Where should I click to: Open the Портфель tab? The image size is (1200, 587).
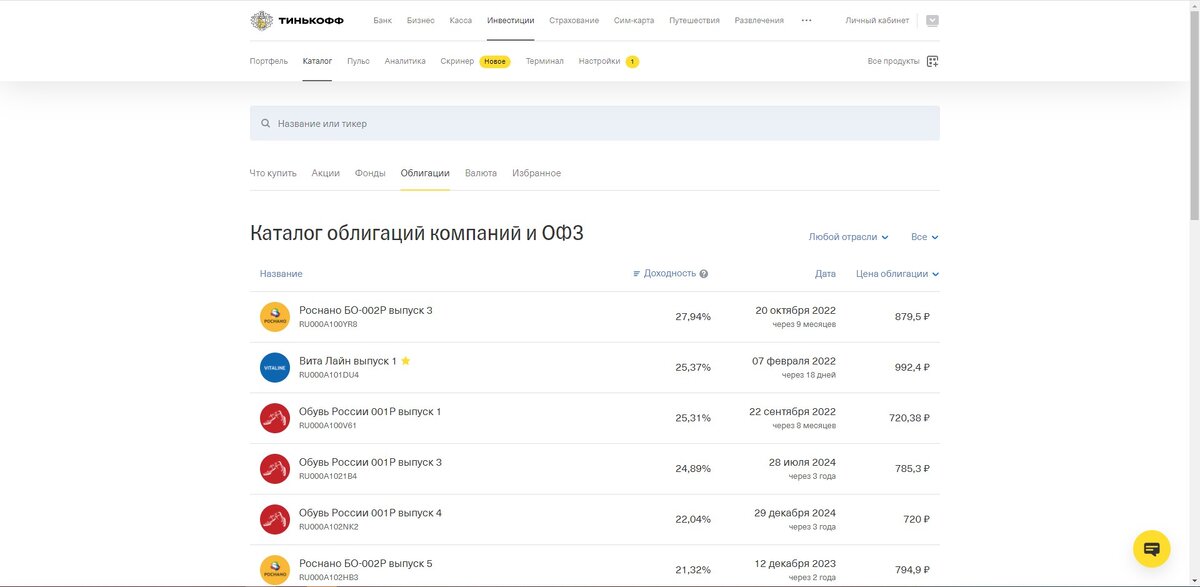(x=269, y=61)
